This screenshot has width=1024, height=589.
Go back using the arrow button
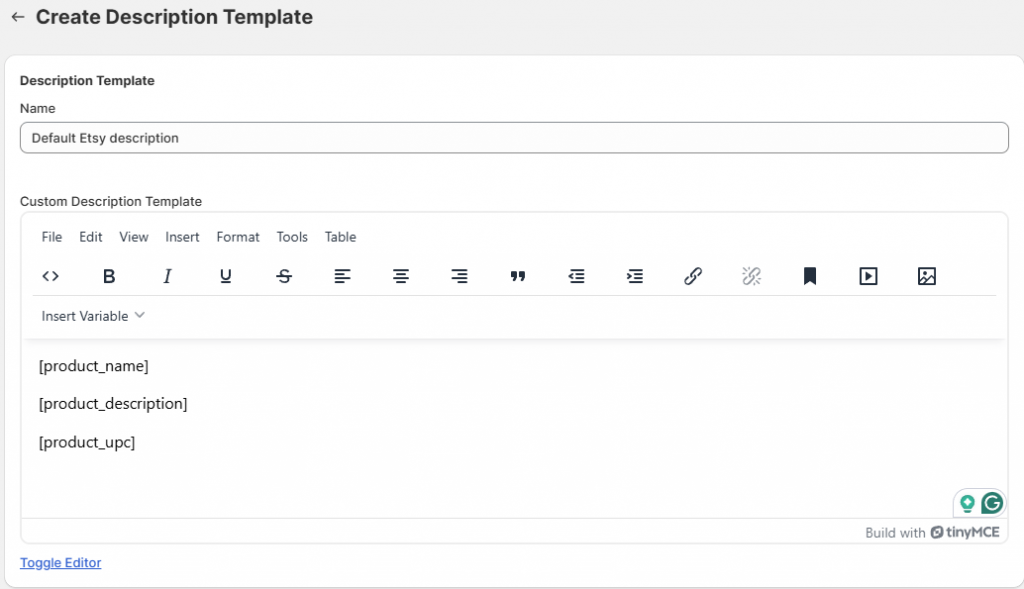tap(17, 17)
